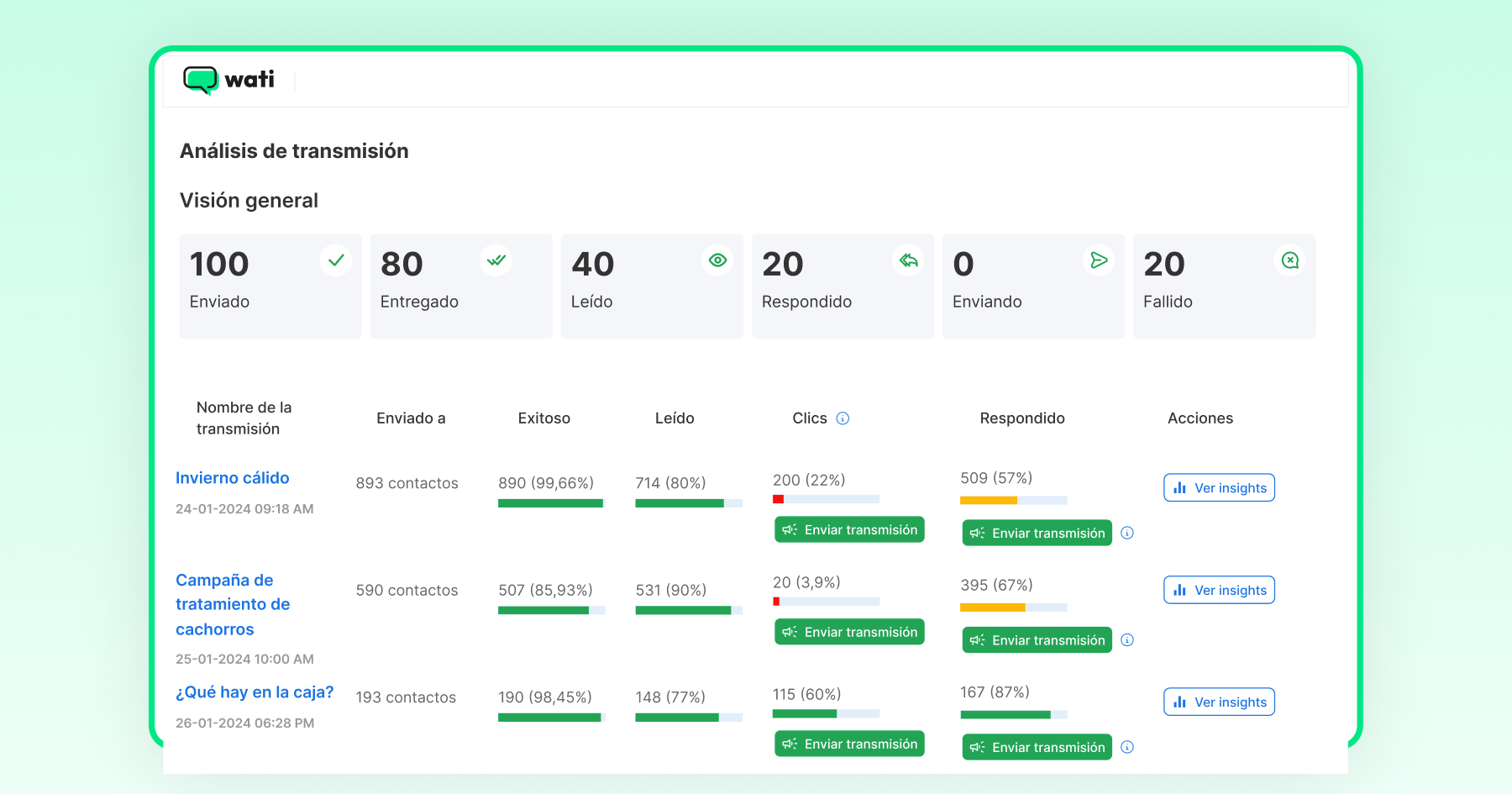This screenshot has width=1512, height=794.
Task: Click the Leído progress bar for 714 (80%)
Action: point(689,503)
